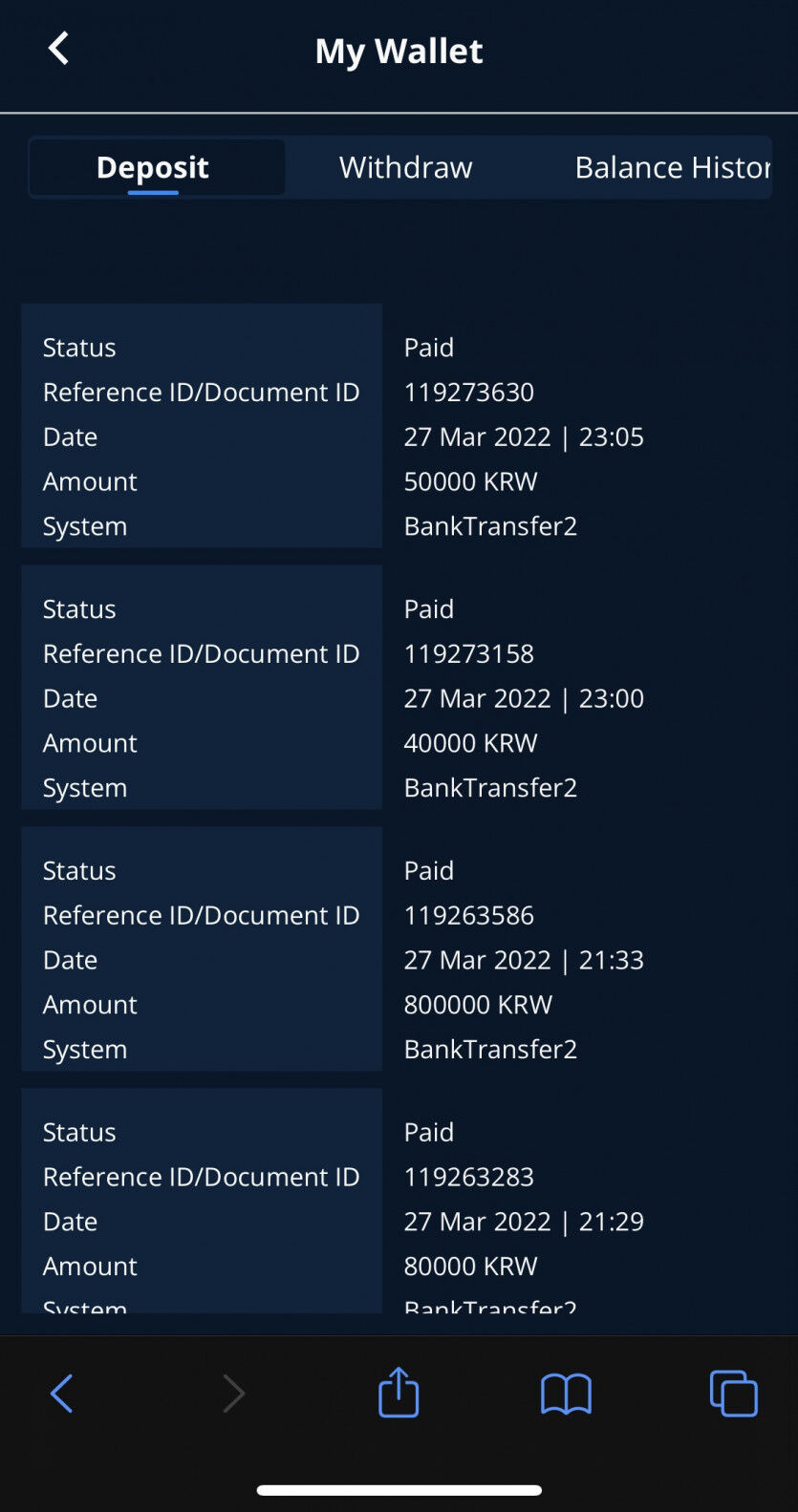798x1512 pixels.
Task: Tap the date 27 Mar 2022 | 23:05
Action: (524, 437)
